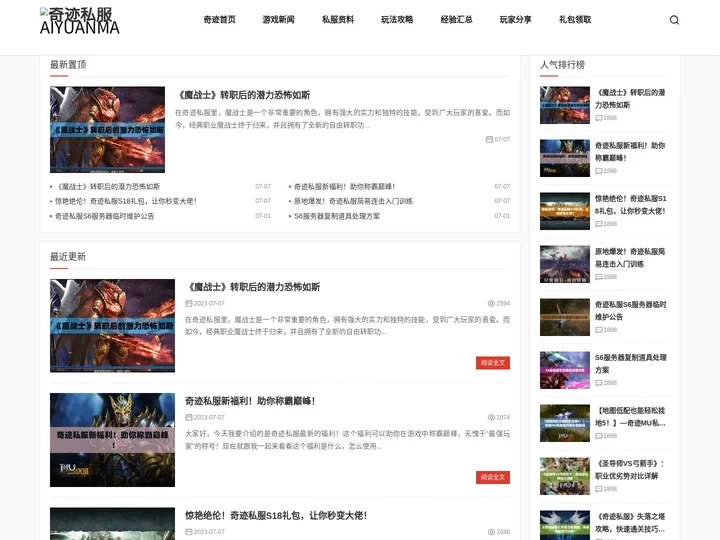Open sidebar thumbnail for 奇迹私服新福利
The width and height of the screenshot is (720, 540).
[x=565, y=158]
